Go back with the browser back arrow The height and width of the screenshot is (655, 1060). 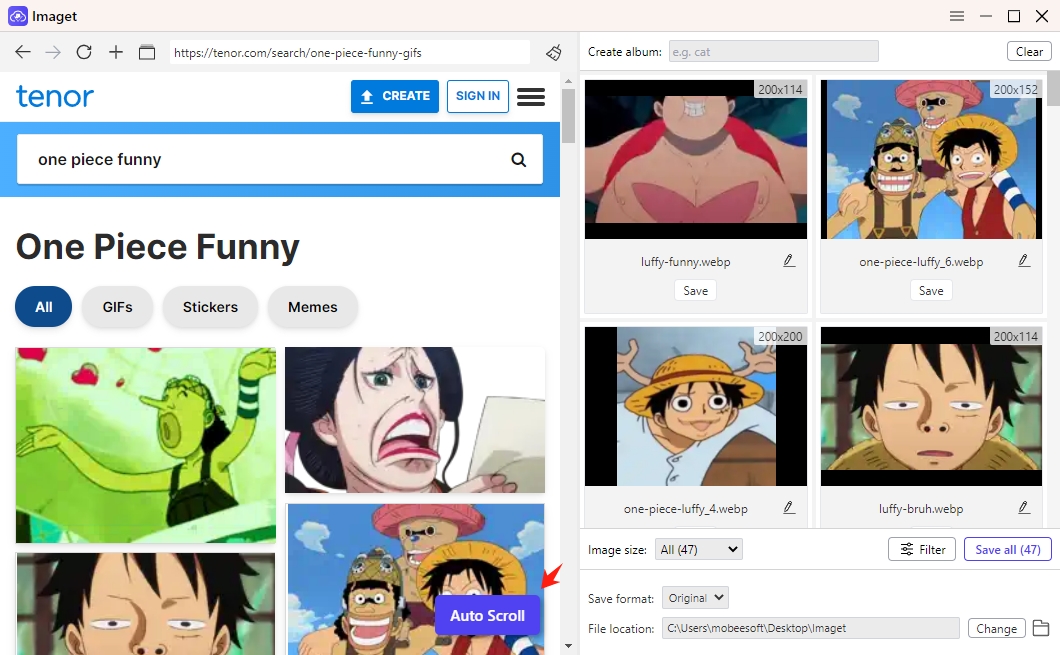click(x=23, y=52)
